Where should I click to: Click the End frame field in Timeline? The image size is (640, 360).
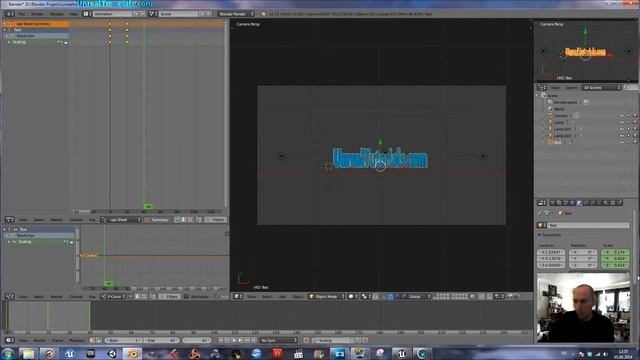161,340
